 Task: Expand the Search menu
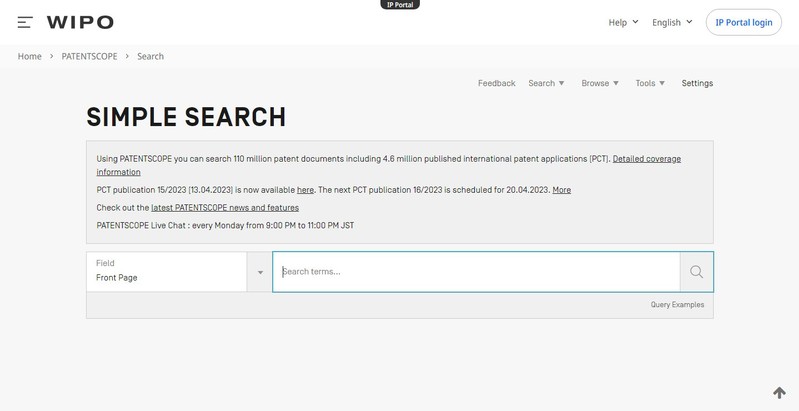click(x=546, y=83)
